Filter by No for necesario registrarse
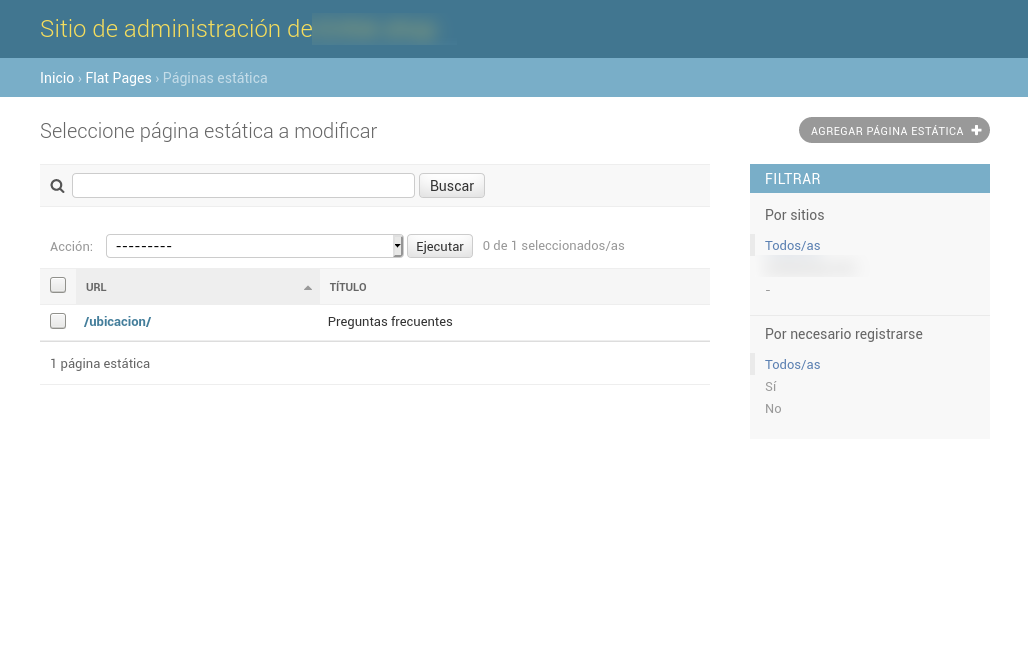Viewport: 1028px width, 651px height. pos(773,408)
